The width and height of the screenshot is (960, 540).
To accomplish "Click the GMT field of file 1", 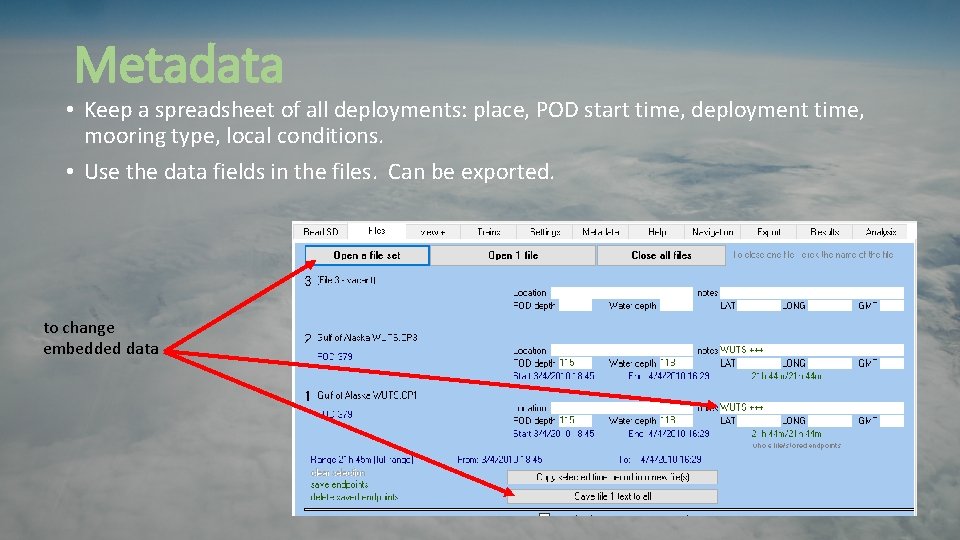I will point(891,421).
